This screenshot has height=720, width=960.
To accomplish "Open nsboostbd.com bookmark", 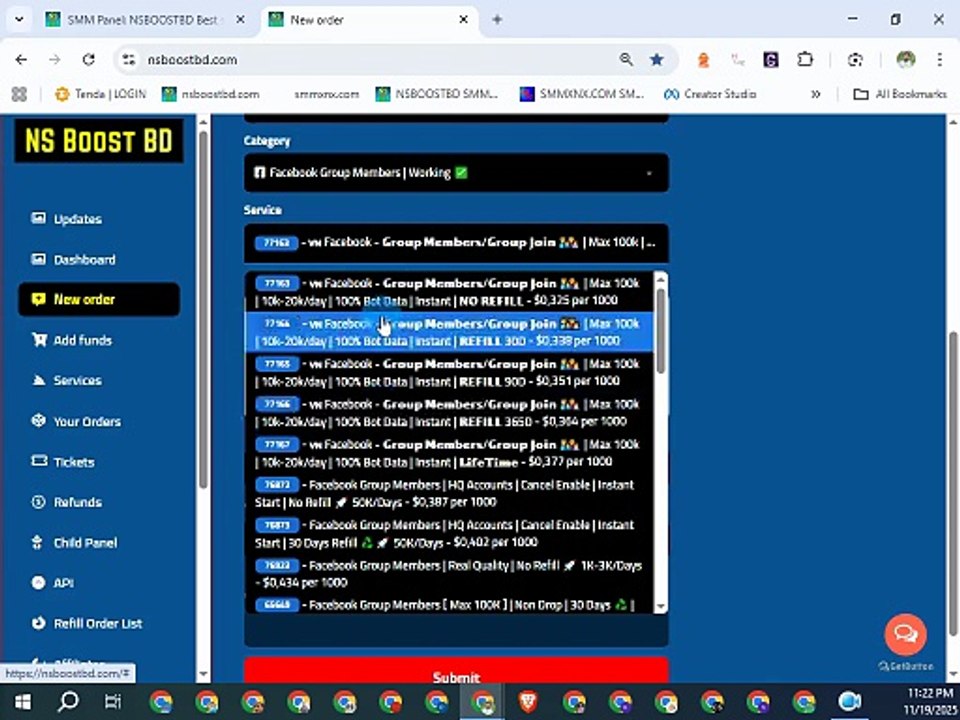I will [211, 94].
